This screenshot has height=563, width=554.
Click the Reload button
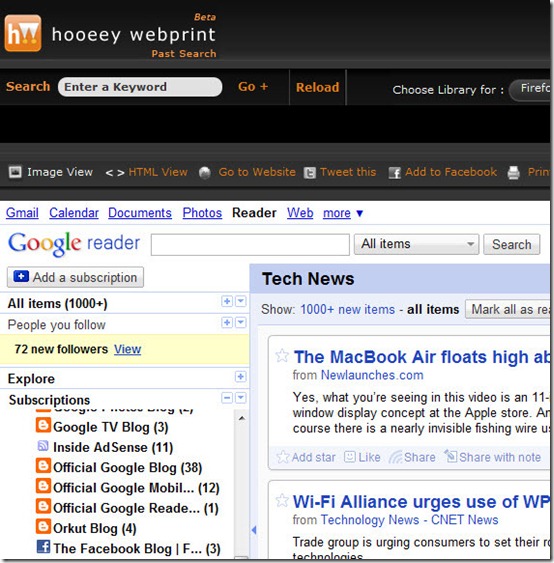coord(317,87)
